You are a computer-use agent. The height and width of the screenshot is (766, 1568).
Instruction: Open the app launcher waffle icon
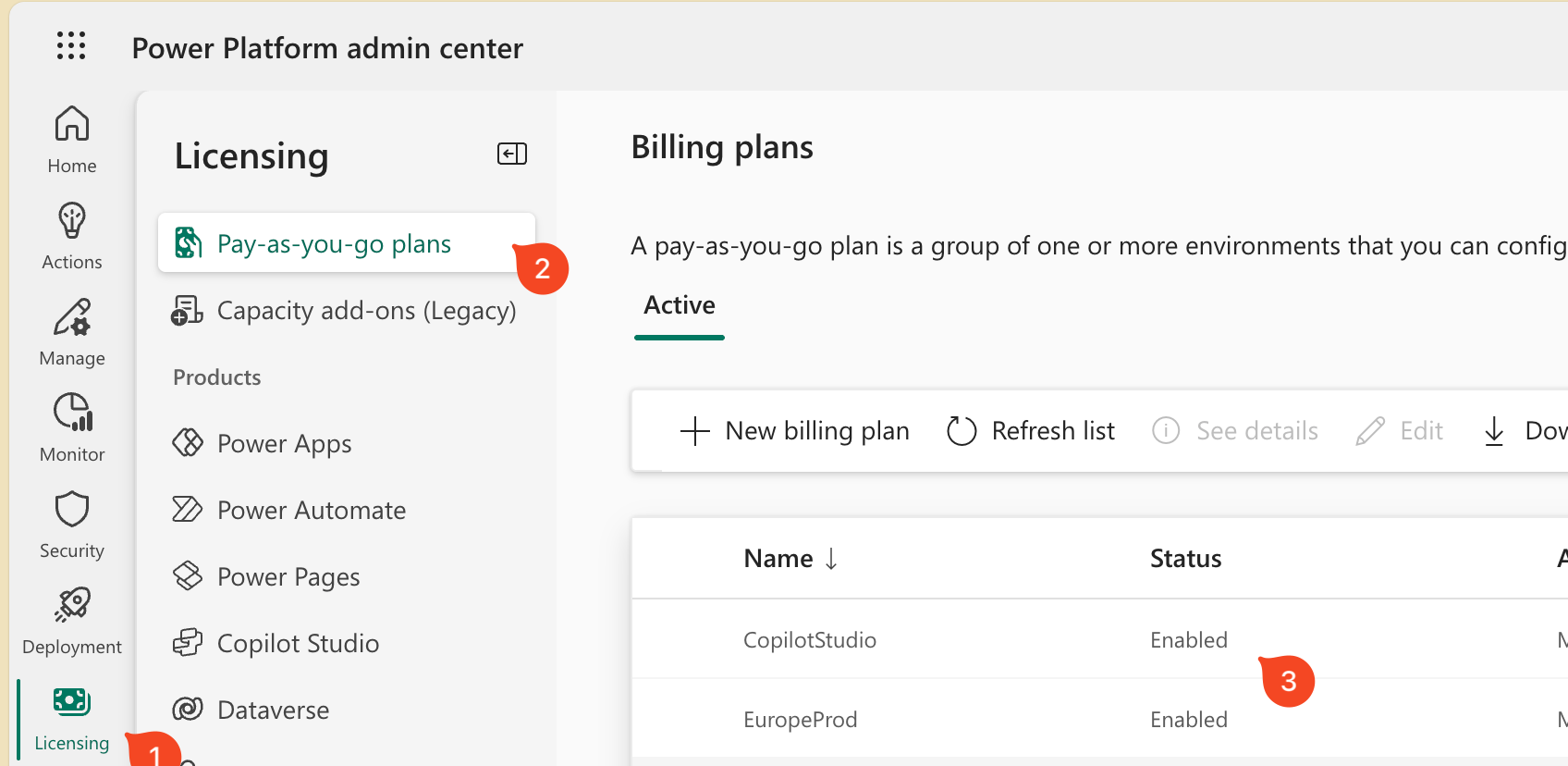[71, 45]
